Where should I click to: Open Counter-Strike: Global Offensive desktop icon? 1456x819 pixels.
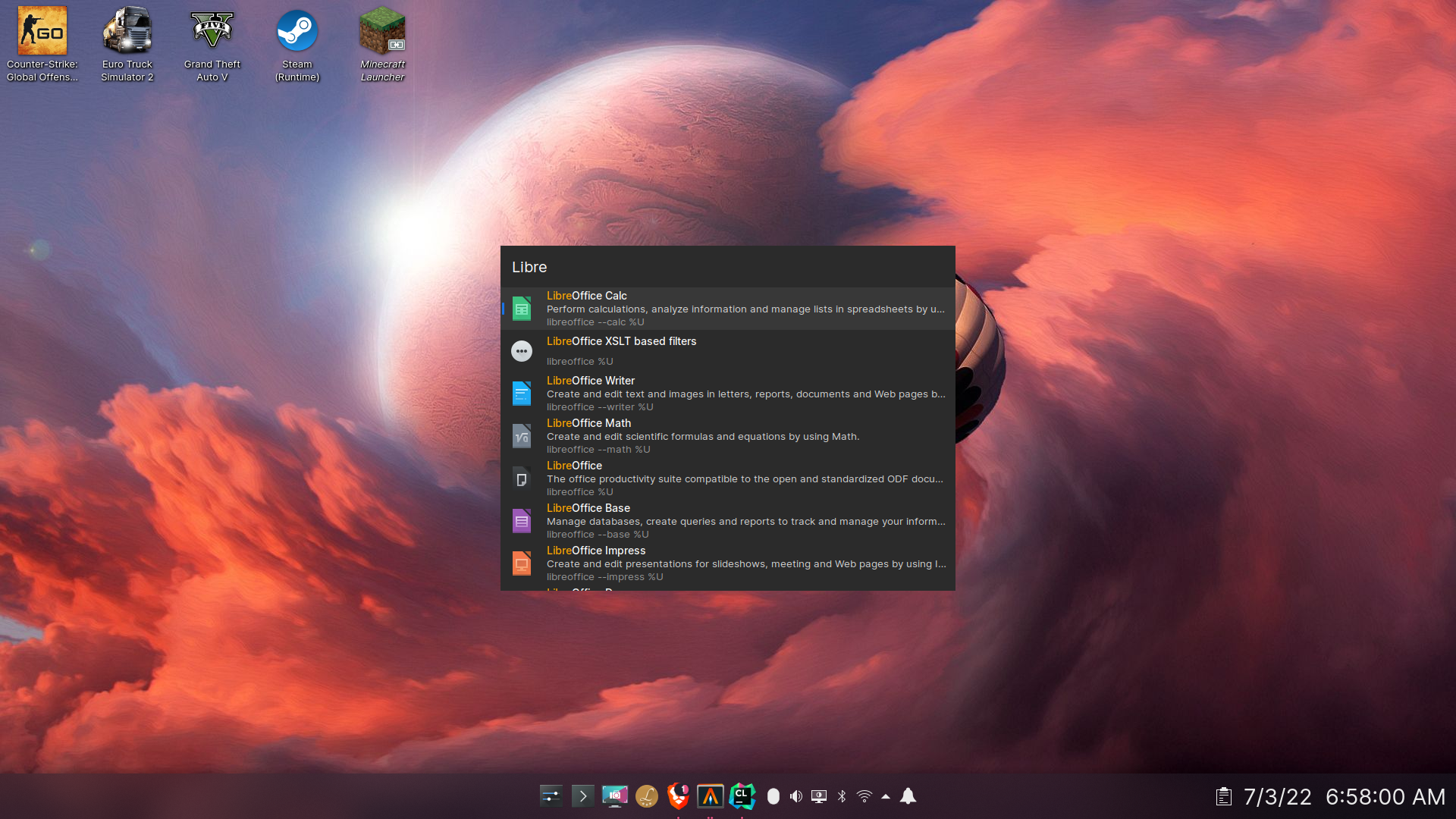click(42, 44)
